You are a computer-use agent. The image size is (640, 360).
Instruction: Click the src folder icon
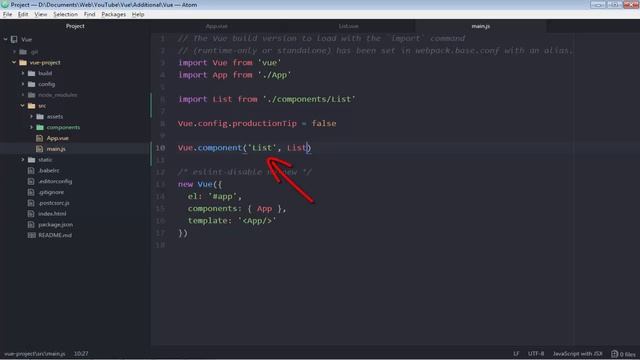[31, 106]
